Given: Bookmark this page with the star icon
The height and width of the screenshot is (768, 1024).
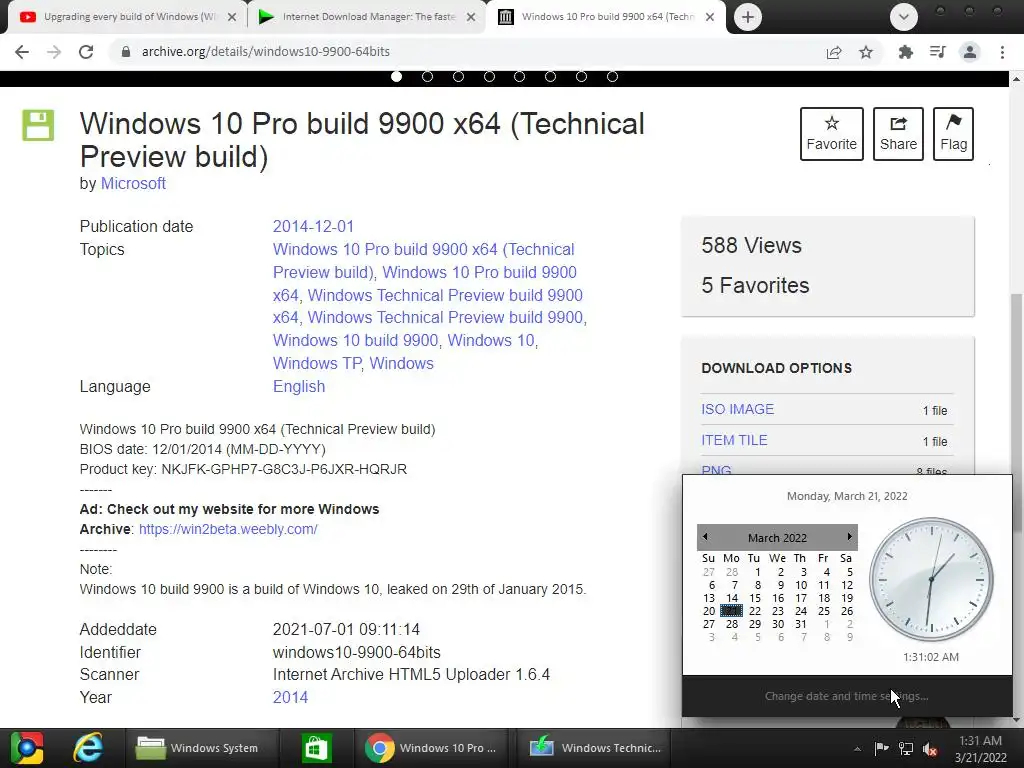Looking at the screenshot, I should [x=866, y=52].
